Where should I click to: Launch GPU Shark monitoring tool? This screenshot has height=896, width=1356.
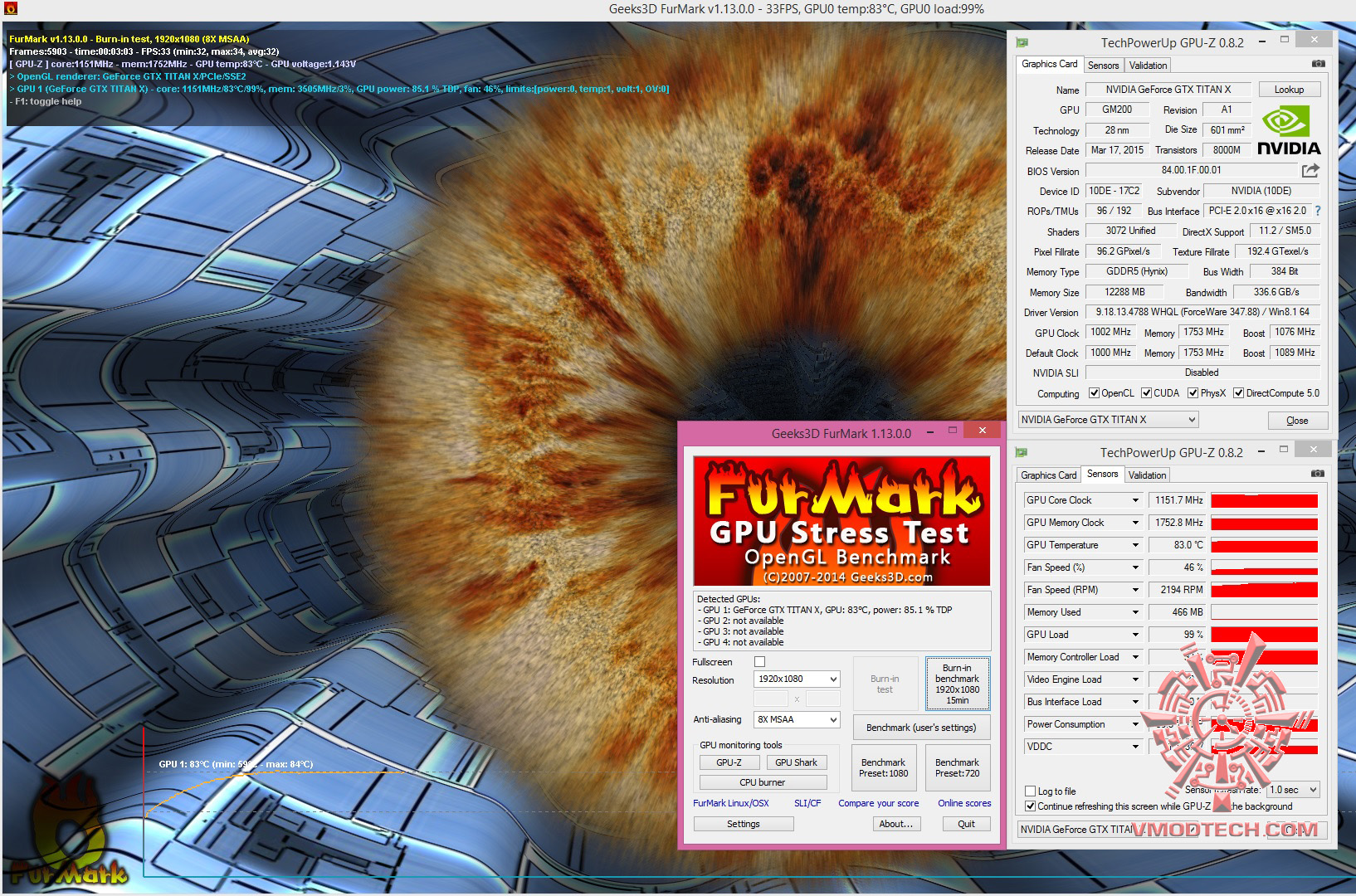[797, 762]
